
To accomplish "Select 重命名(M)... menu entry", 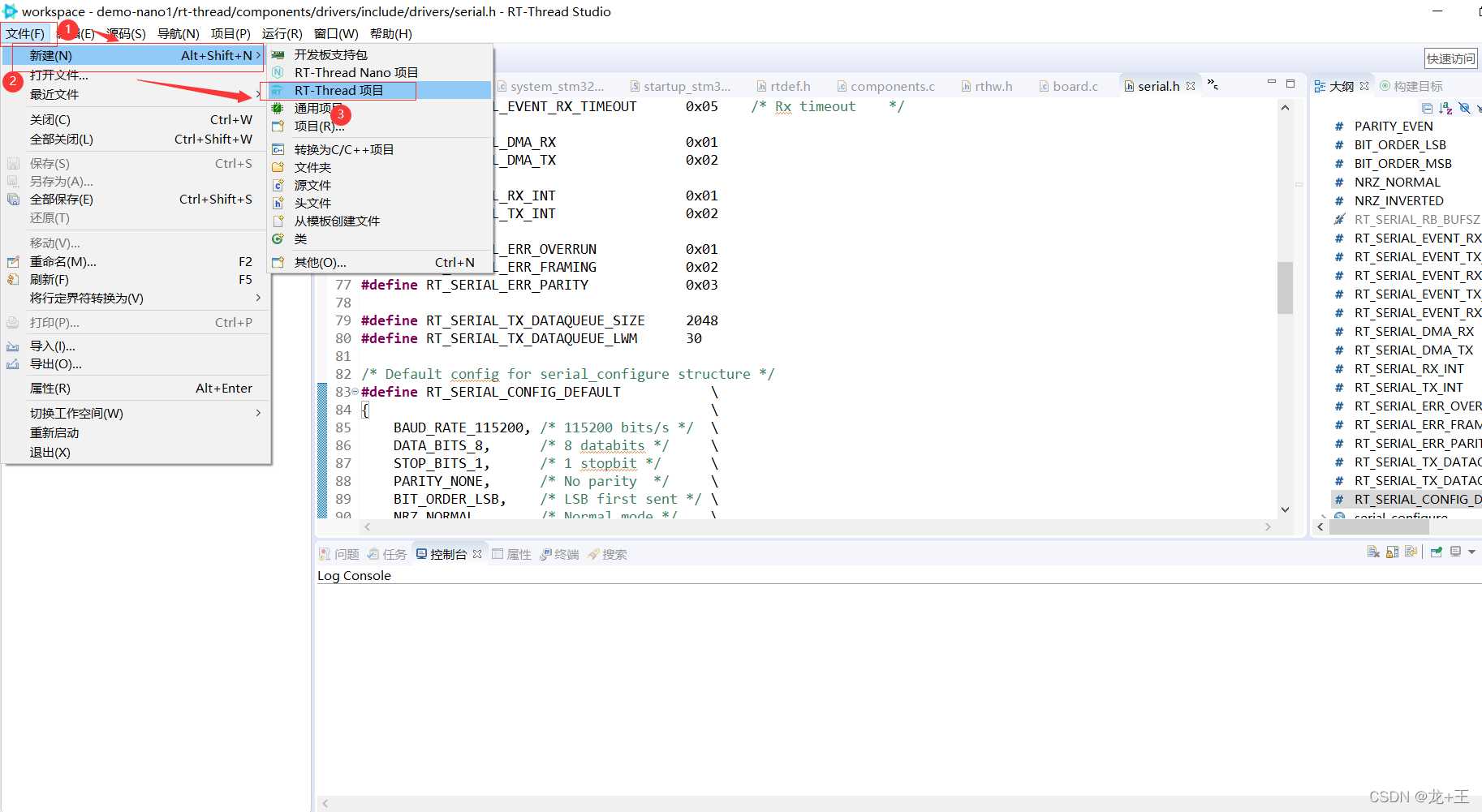I will pos(136,261).
